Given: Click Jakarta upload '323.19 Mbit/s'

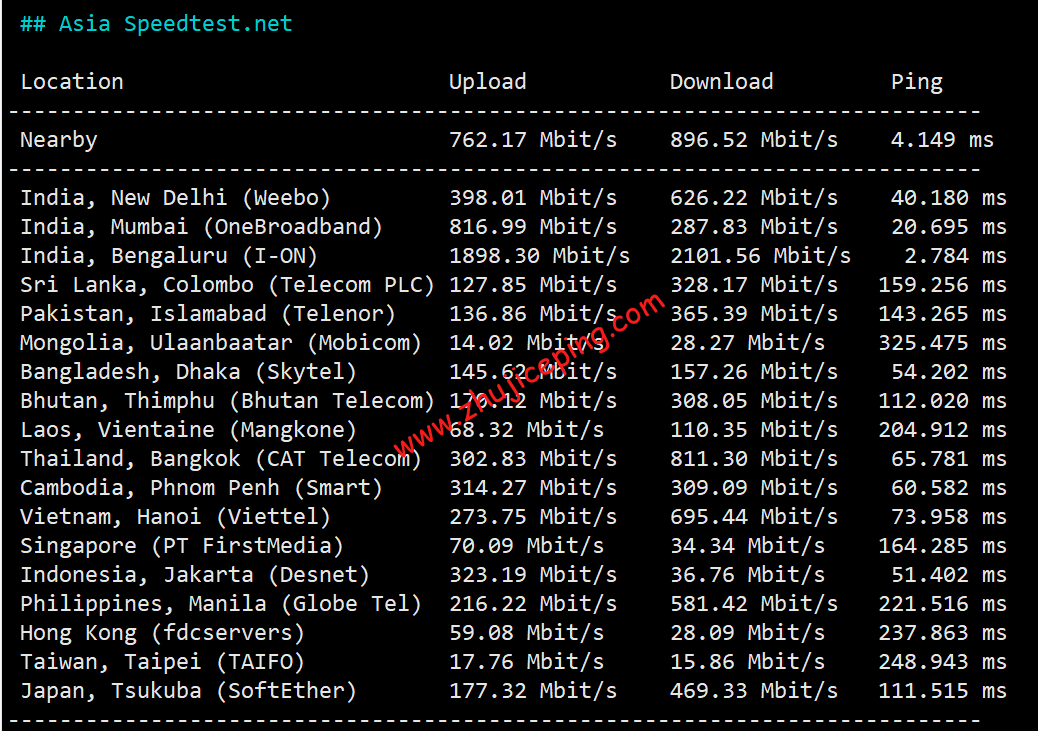Looking at the screenshot, I should tap(533, 575).
